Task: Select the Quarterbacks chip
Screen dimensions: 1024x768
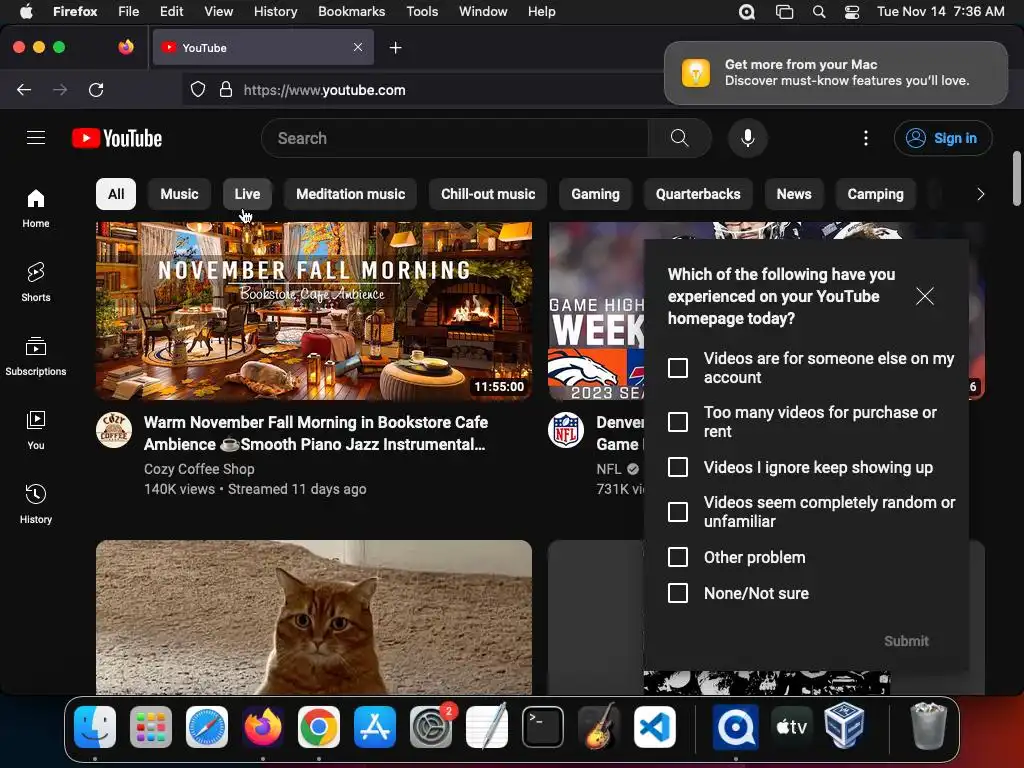Action: coord(698,194)
